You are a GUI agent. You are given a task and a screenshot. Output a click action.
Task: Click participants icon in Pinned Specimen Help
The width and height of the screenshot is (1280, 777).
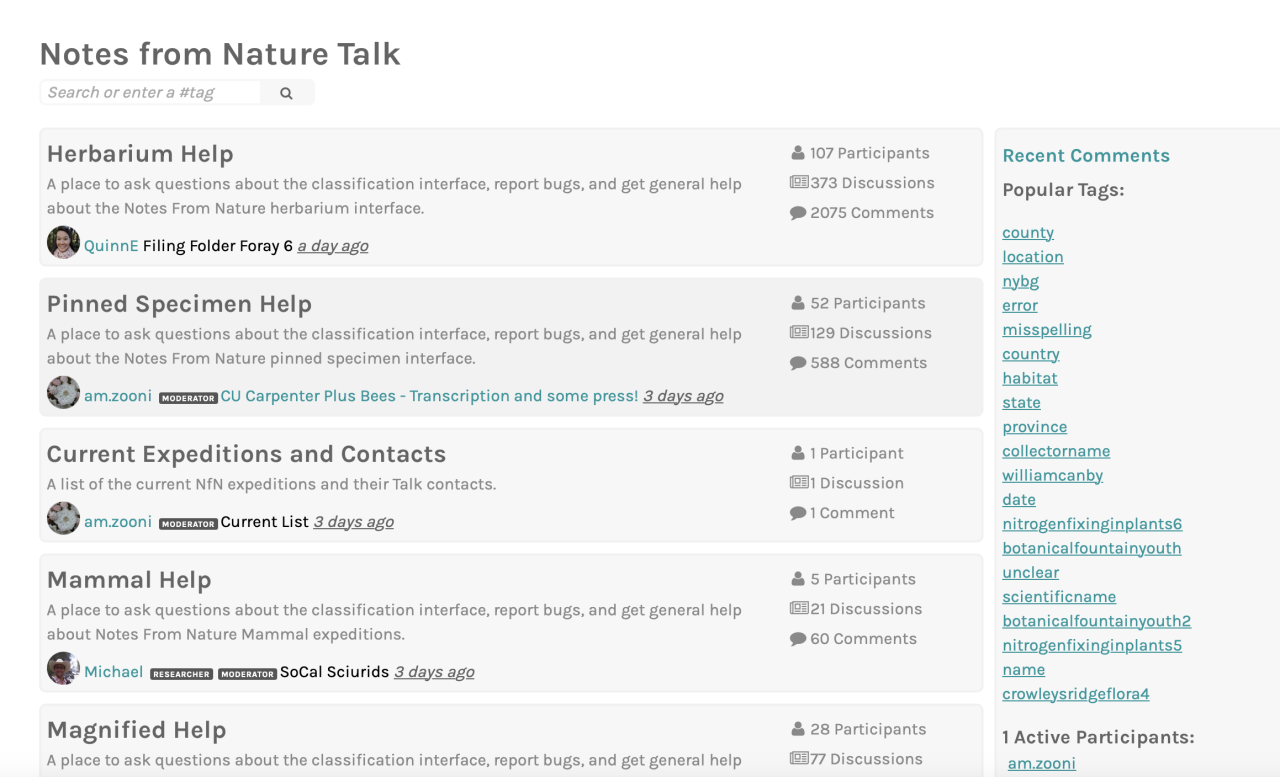pos(798,303)
